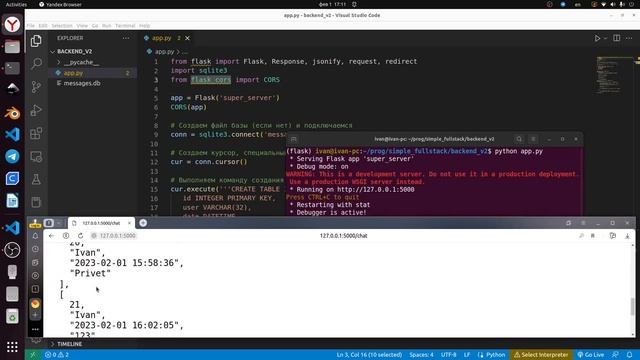640x360 pixels.
Task: Click the browser sidebar notifications bell icon
Action: pos(36,236)
